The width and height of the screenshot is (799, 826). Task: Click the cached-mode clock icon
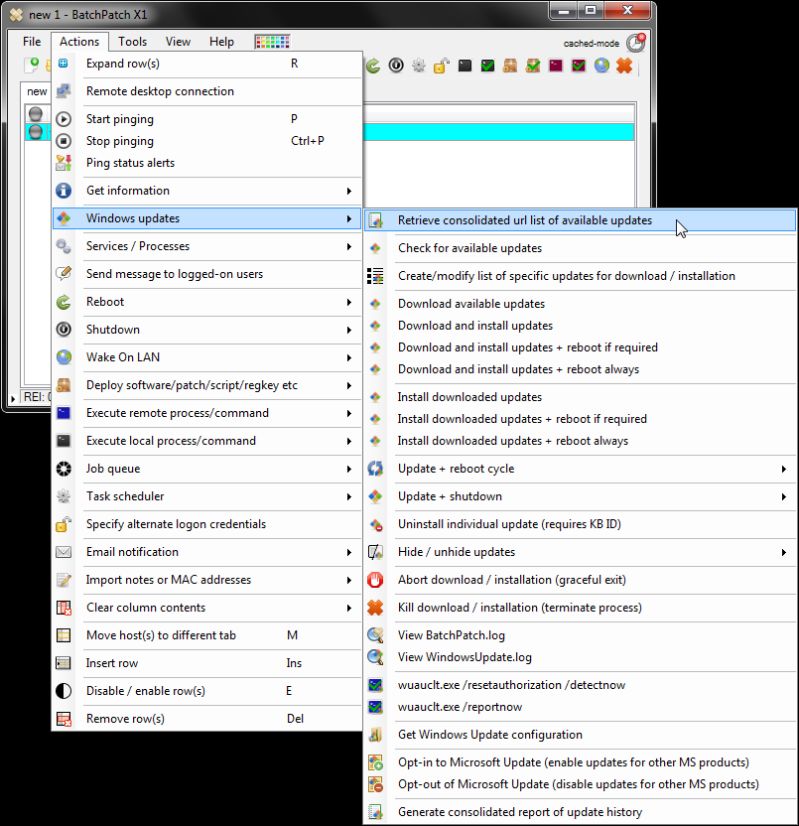[636, 43]
